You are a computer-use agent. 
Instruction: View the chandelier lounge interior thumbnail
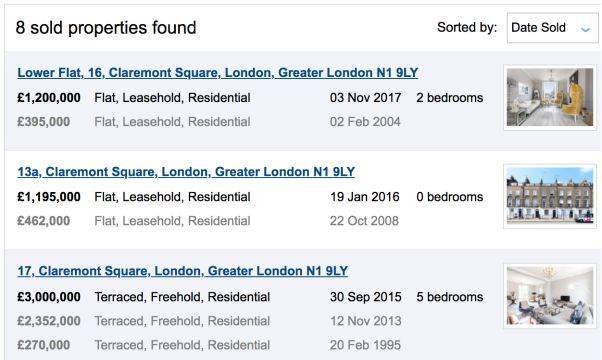pyautogui.click(x=550, y=296)
